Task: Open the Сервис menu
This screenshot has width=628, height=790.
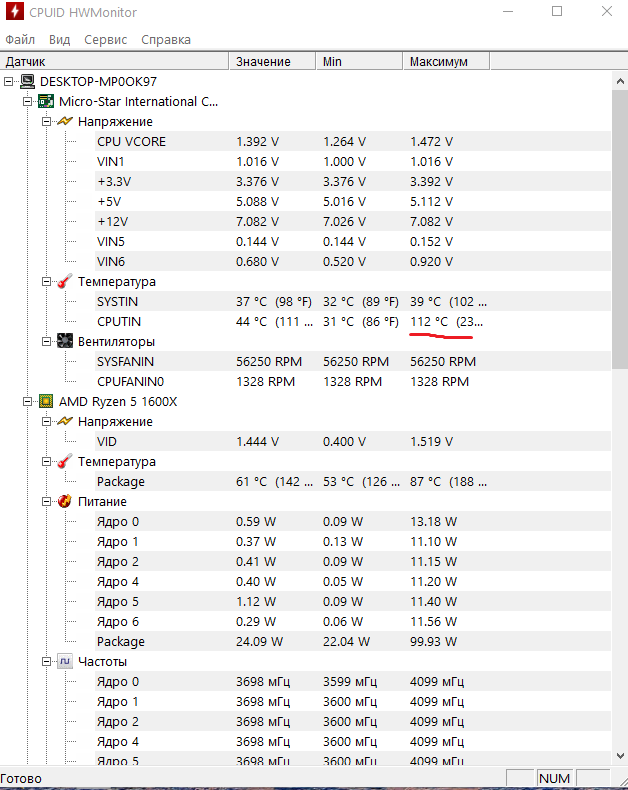Action: [x=105, y=39]
